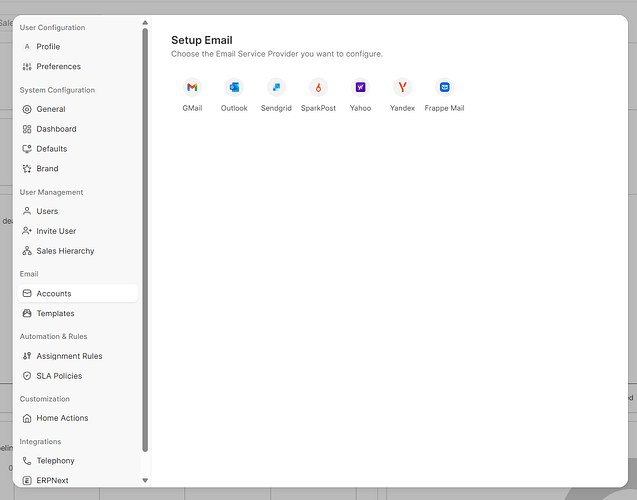Image resolution: width=637 pixels, height=500 pixels.
Task: Click the sidebar scroll up arrow
Action: tap(145, 23)
